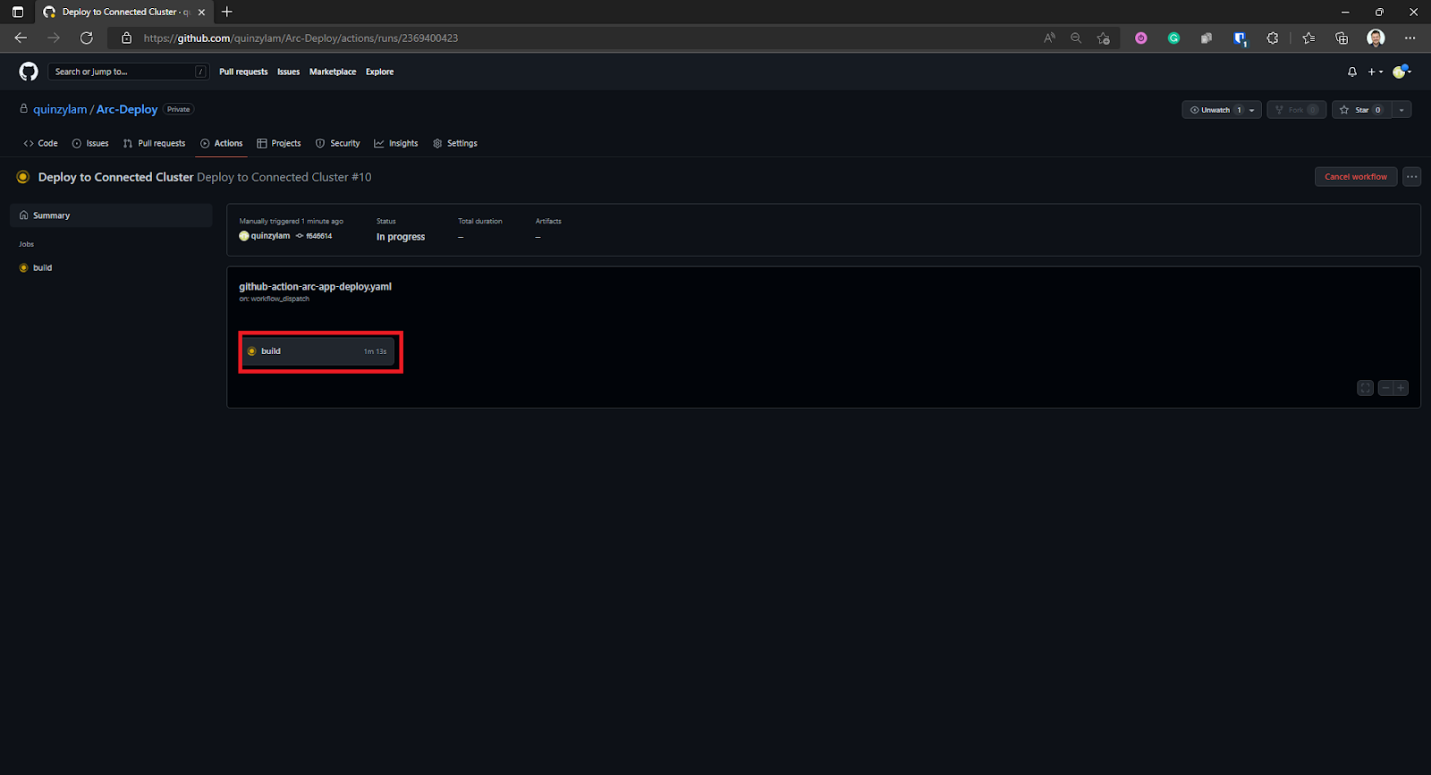
Task: Open the notifications bell
Action: pos(1352,72)
